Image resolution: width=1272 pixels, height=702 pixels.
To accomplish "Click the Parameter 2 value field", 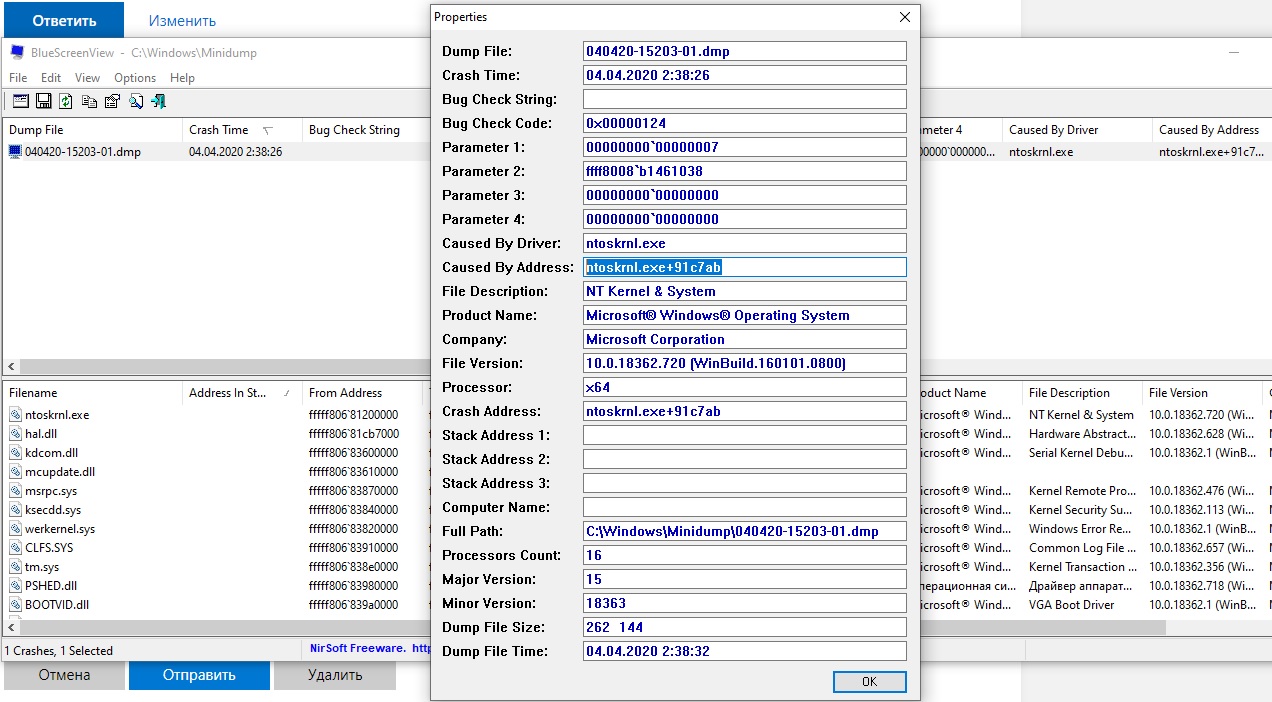I will coord(745,171).
